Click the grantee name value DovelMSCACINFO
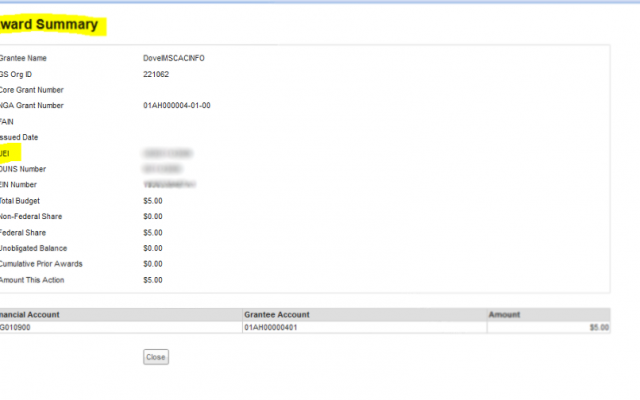Image resolution: width=640 pixels, height=400 pixels. point(174,58)
